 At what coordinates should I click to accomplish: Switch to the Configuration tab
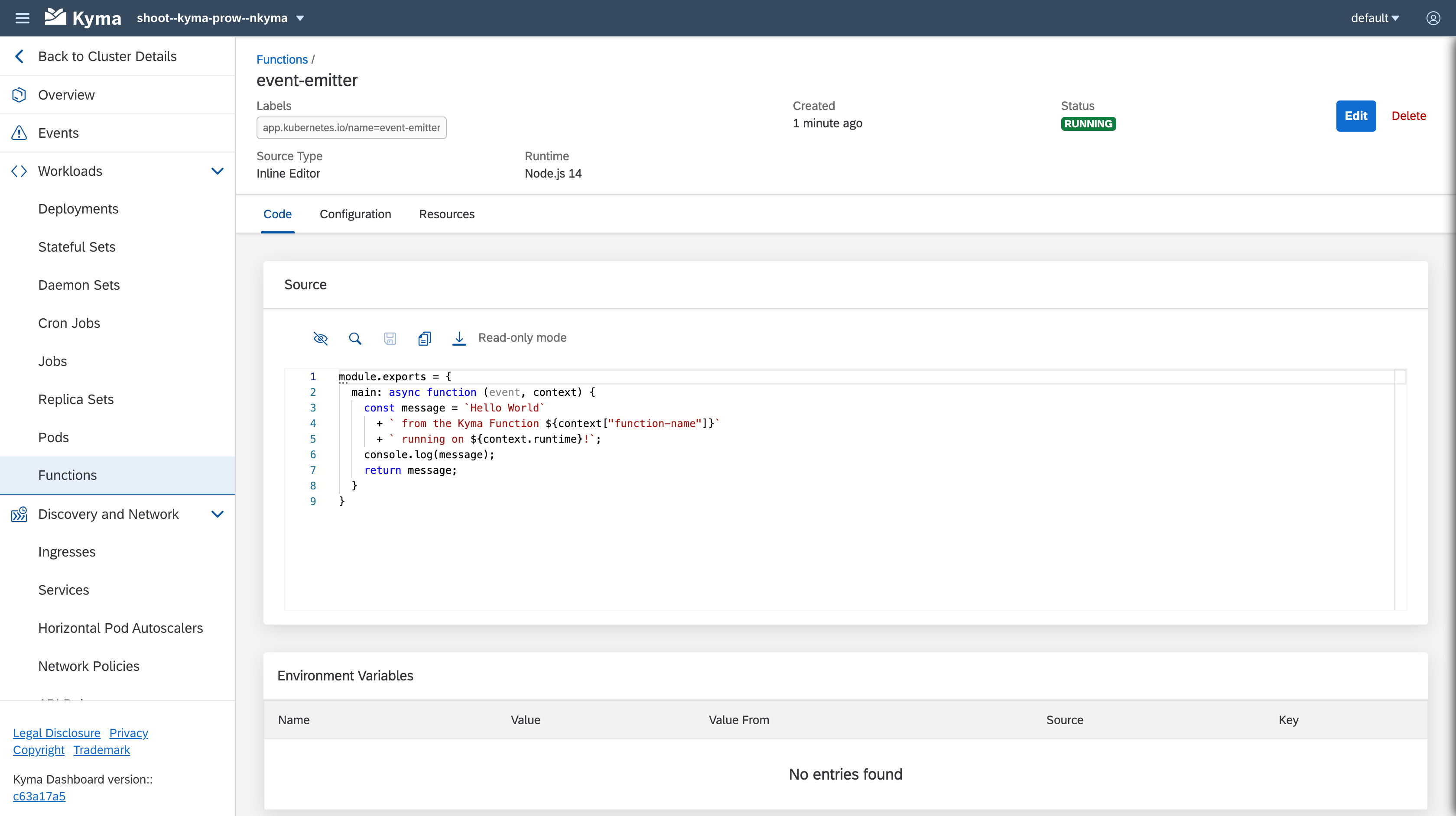point(355,214)
